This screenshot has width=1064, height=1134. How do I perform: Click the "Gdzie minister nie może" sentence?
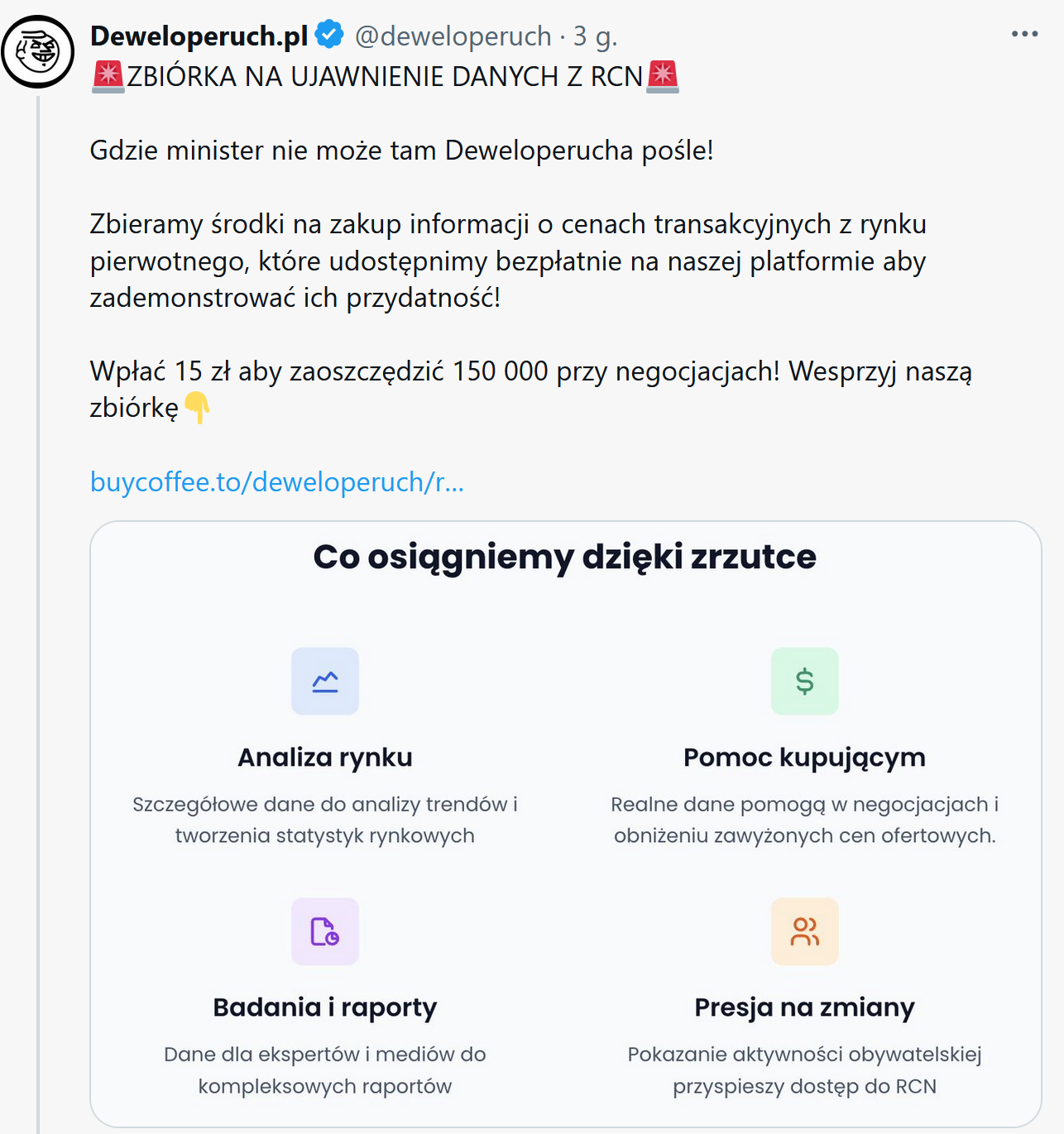point(401,151)
